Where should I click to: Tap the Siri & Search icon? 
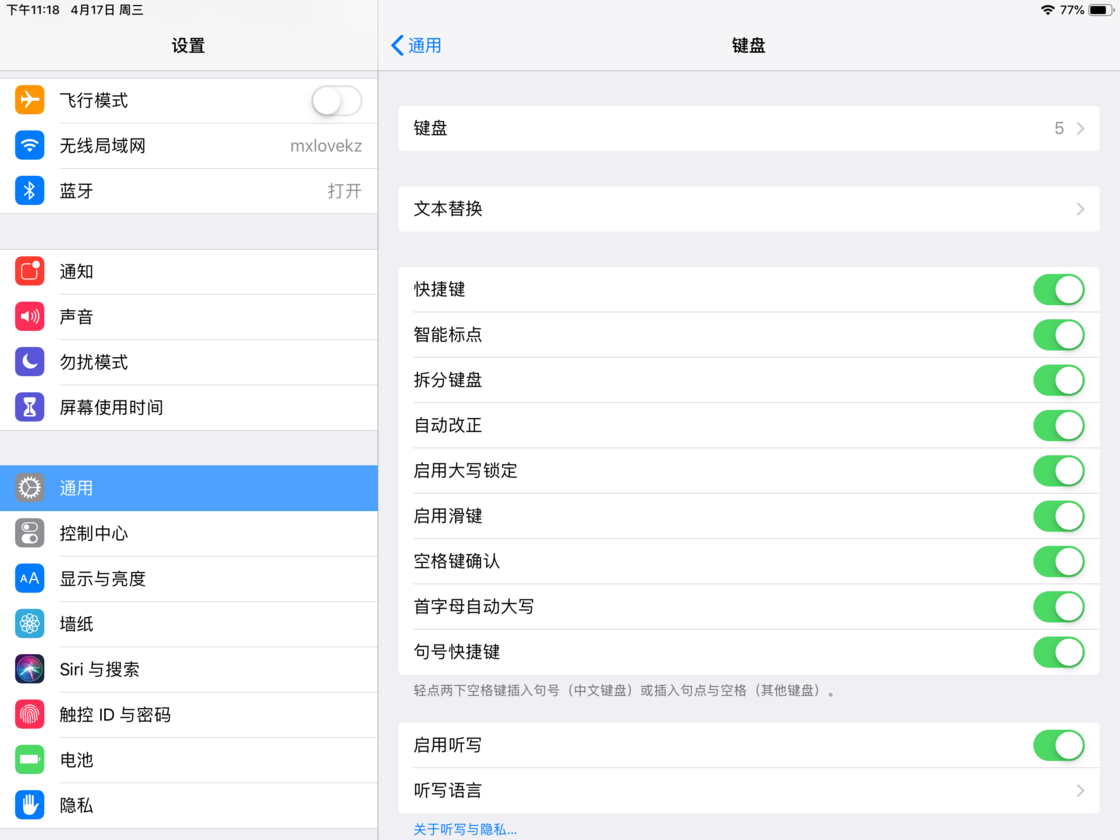[x=29, y=669]
